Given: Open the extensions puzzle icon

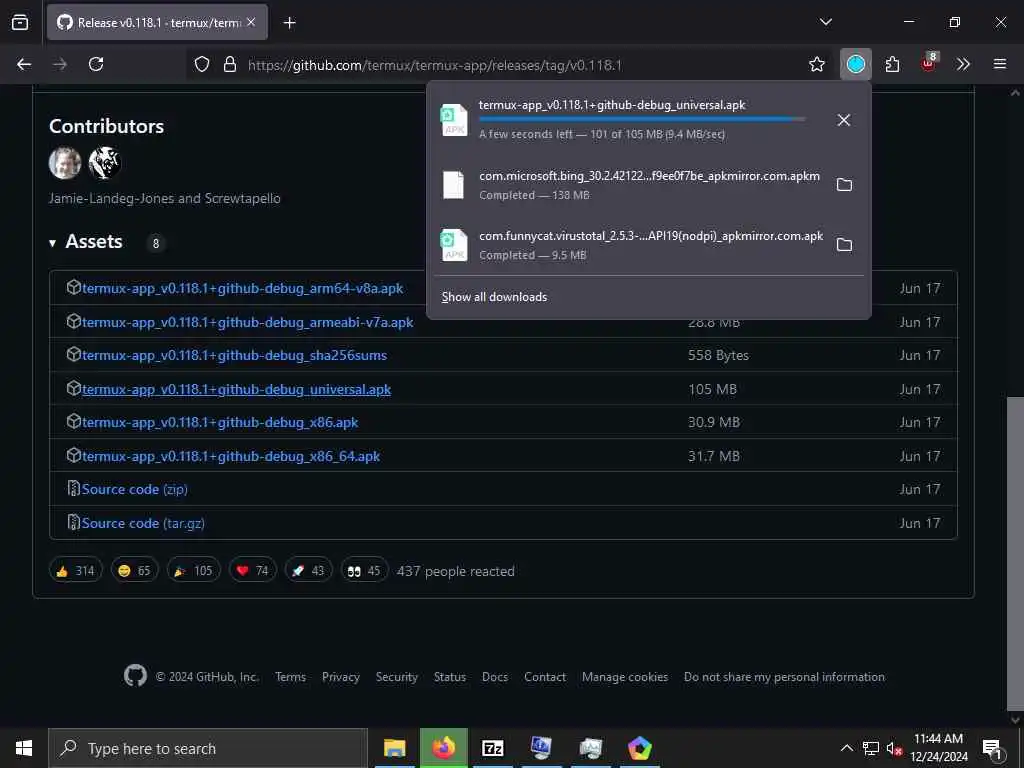Looking at the screenshot, I should pos(892,64).
